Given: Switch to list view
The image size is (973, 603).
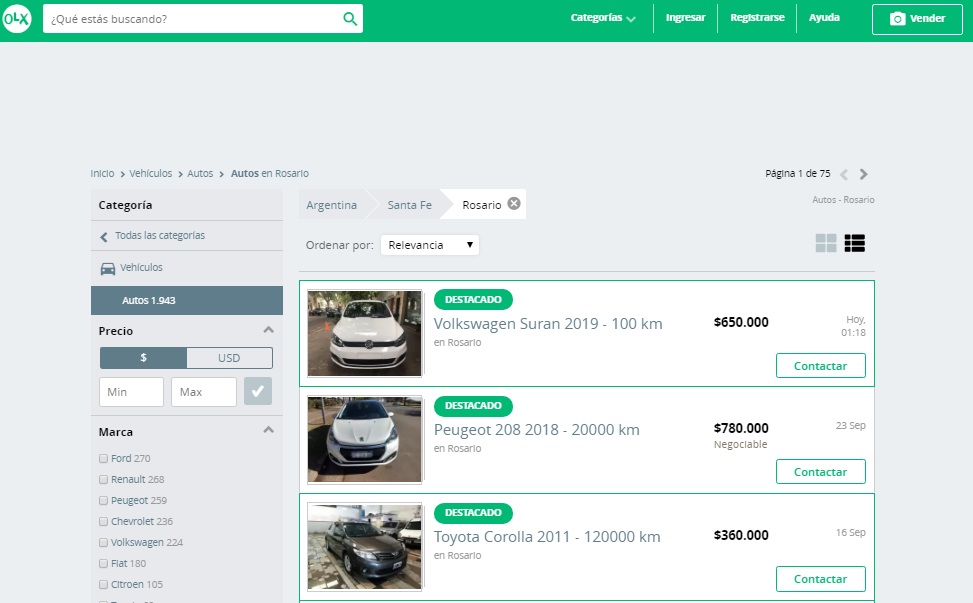Looking at the screenshot, I should coord(854,243).
